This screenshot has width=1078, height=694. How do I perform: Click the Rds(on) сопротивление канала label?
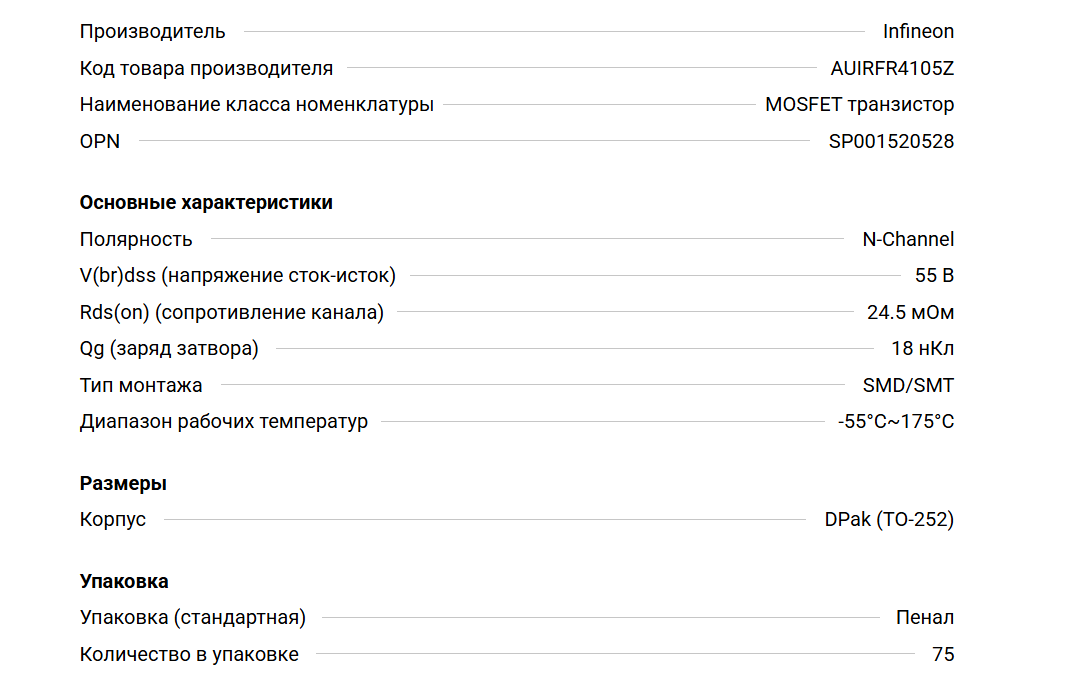[x=231, y=312]
